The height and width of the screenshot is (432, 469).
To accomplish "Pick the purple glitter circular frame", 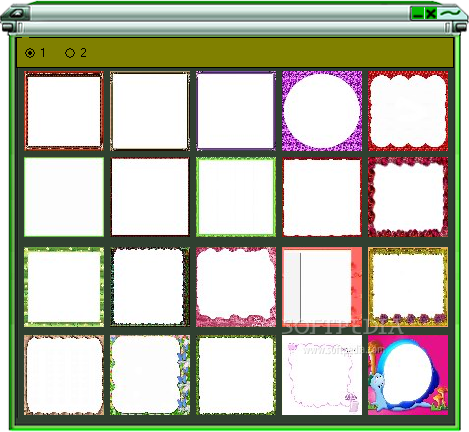I will click(x=322, y=111).
